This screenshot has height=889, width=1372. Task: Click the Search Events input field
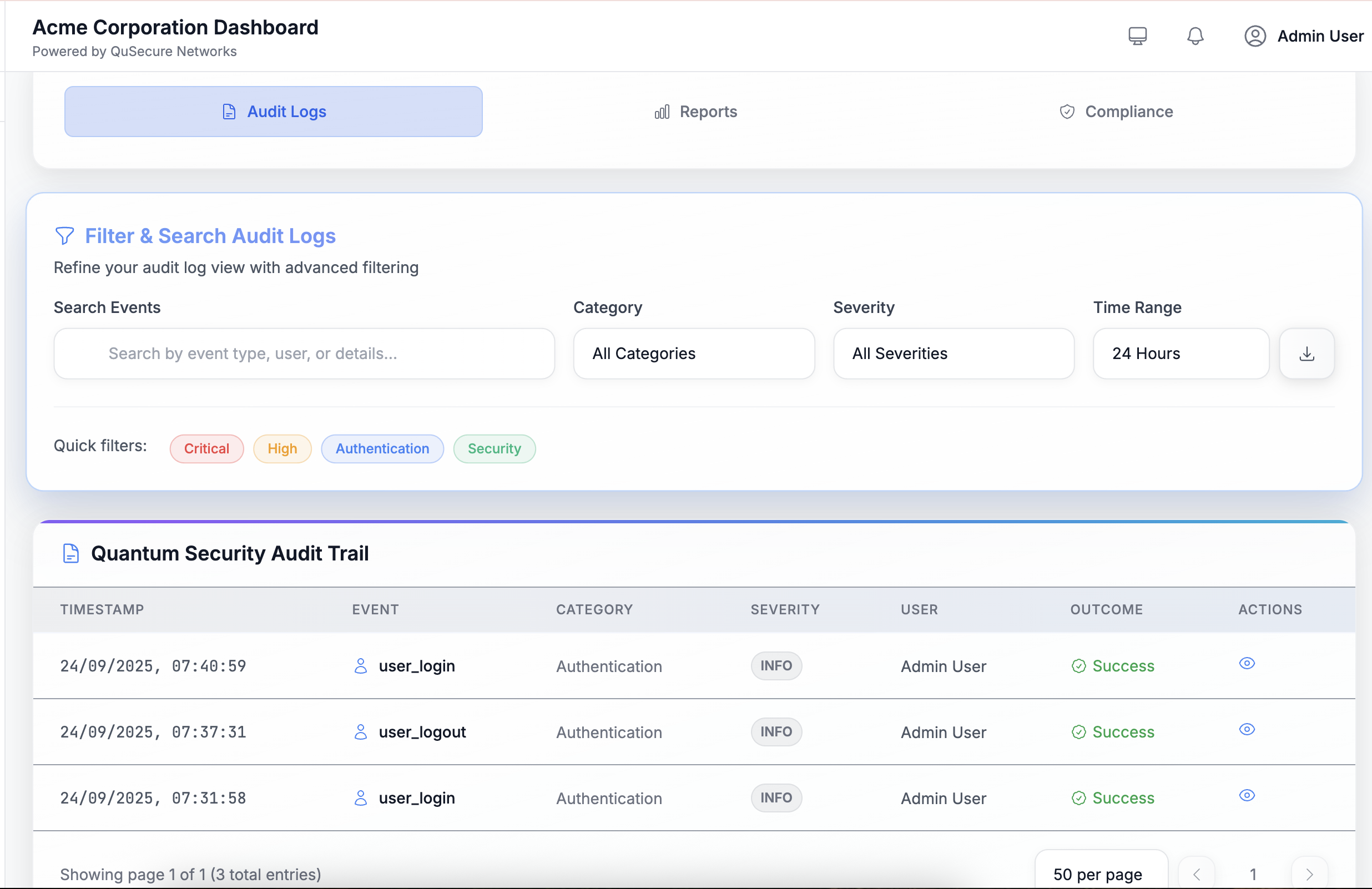click(x=304, y=353)
